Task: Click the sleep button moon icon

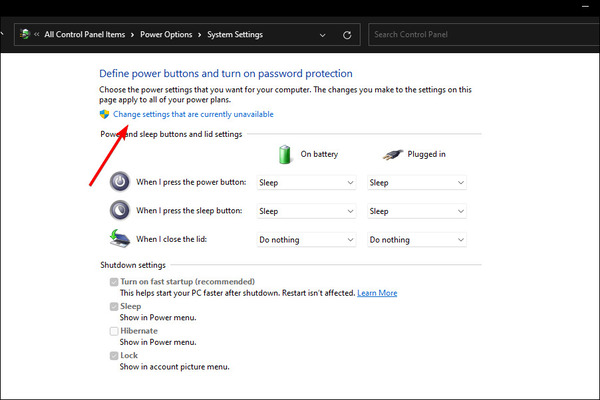Action: 120,210
